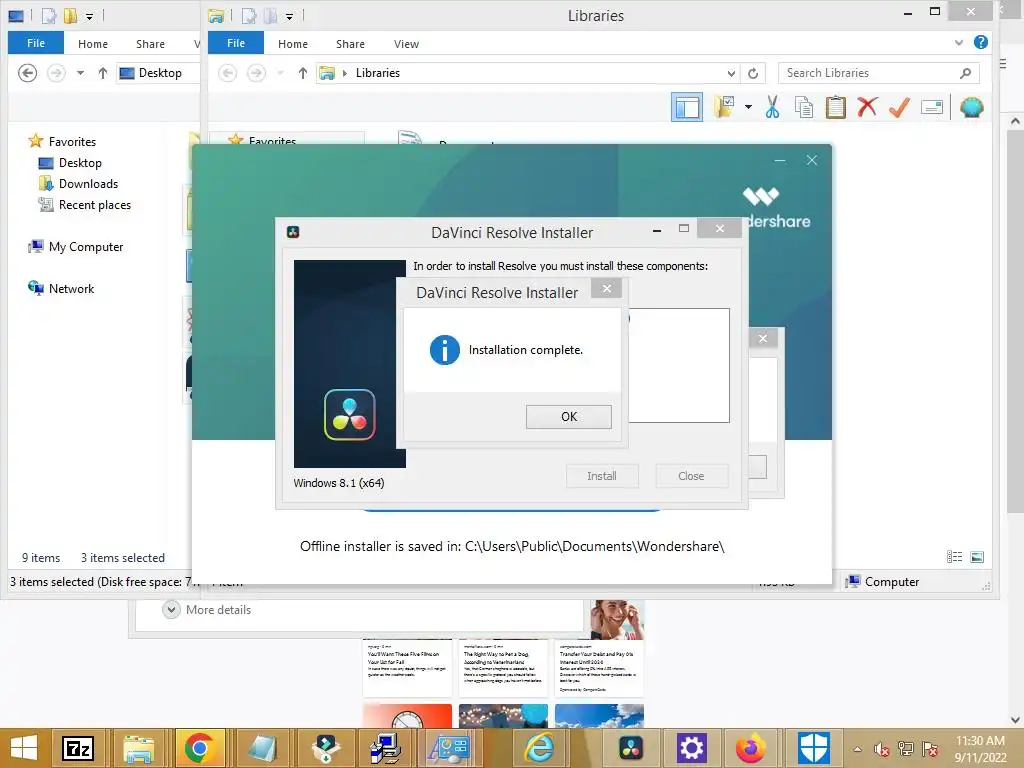Click the Paste clipboard icon
The image size is (1024, 768).
pos(835,107)
